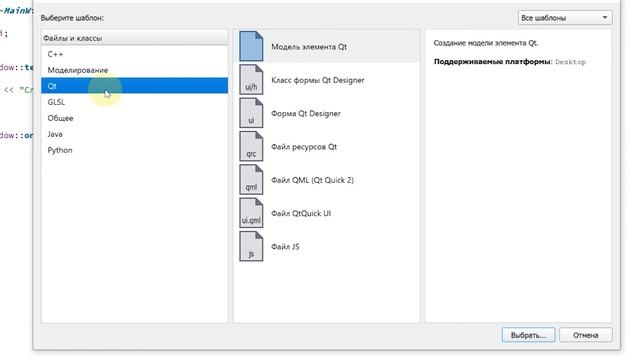Click the Выбрать... button
The image size is (640, 360).
(x=528, y=335)
